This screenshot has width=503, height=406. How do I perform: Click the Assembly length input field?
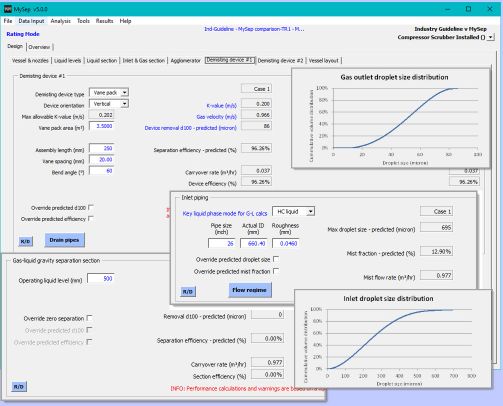(102, 148)
